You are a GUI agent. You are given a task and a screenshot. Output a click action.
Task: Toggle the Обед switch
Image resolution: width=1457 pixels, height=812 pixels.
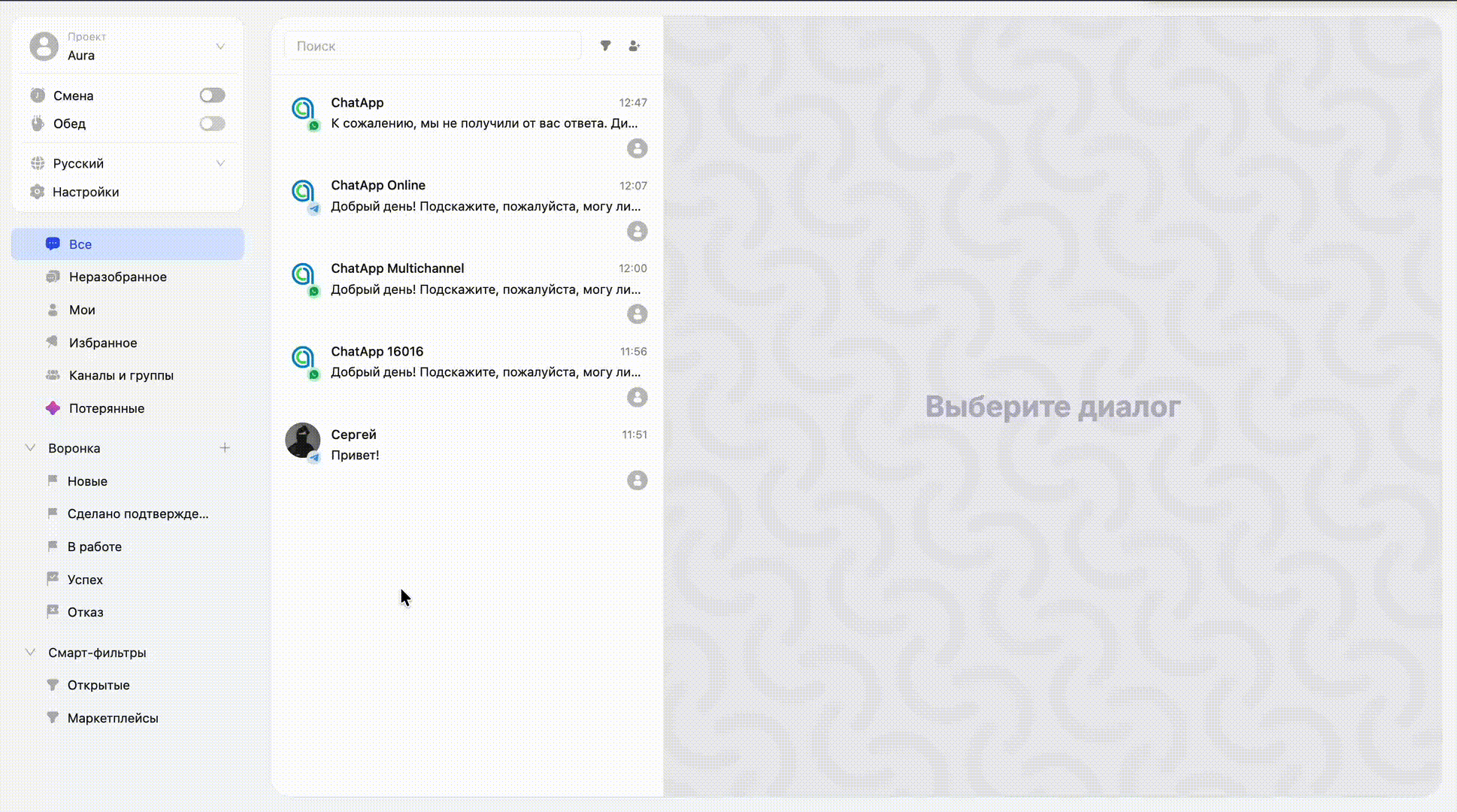tap(212, 123)
